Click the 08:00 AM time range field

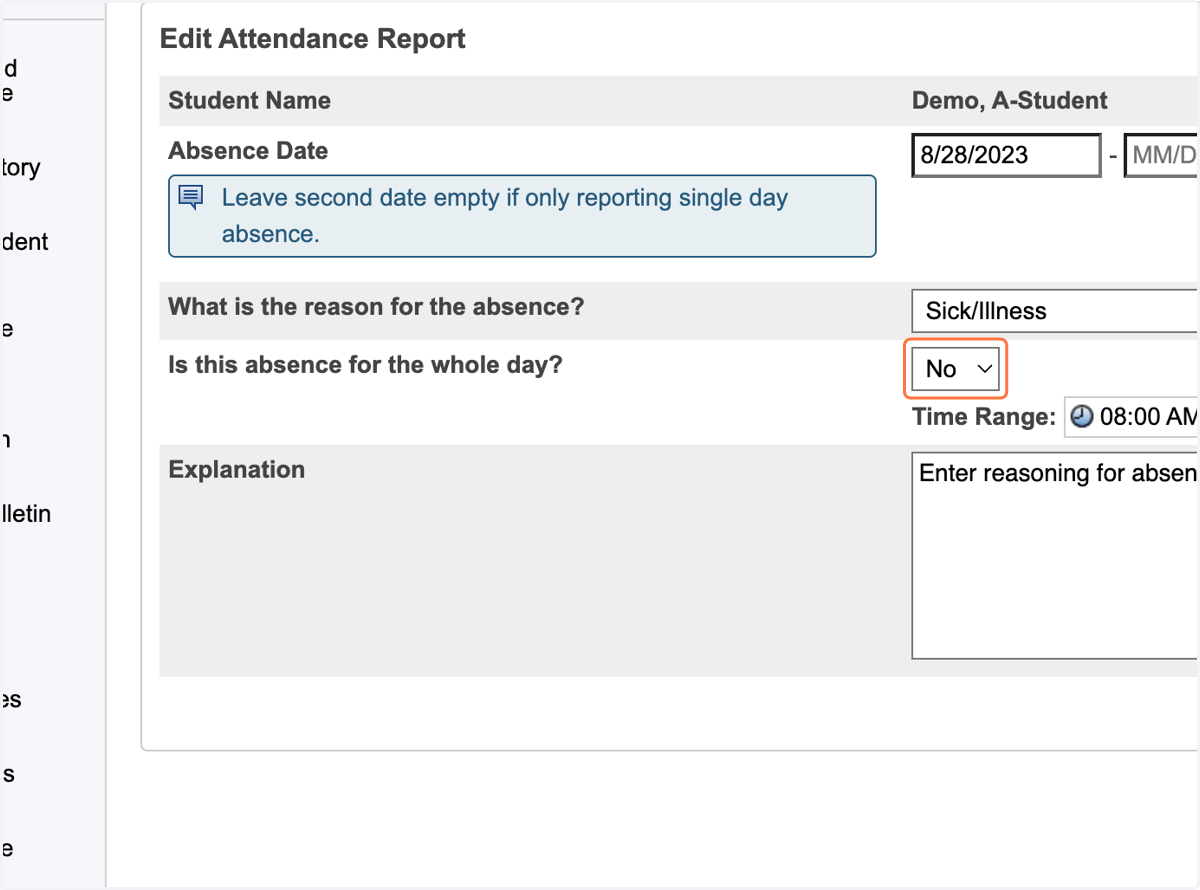tap(1132, 416)
